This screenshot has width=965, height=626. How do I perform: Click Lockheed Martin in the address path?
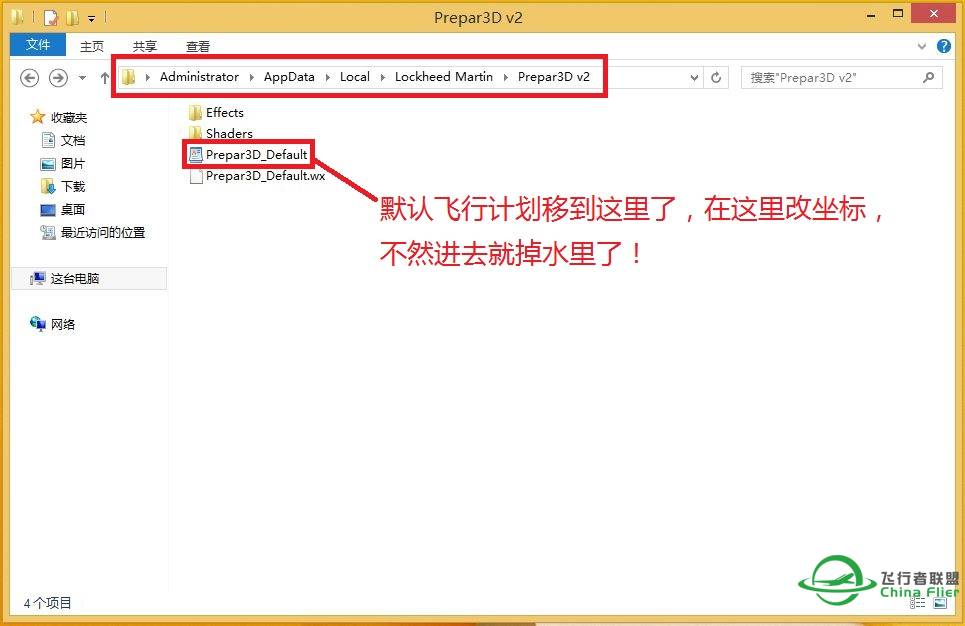[x=444, y=77]
